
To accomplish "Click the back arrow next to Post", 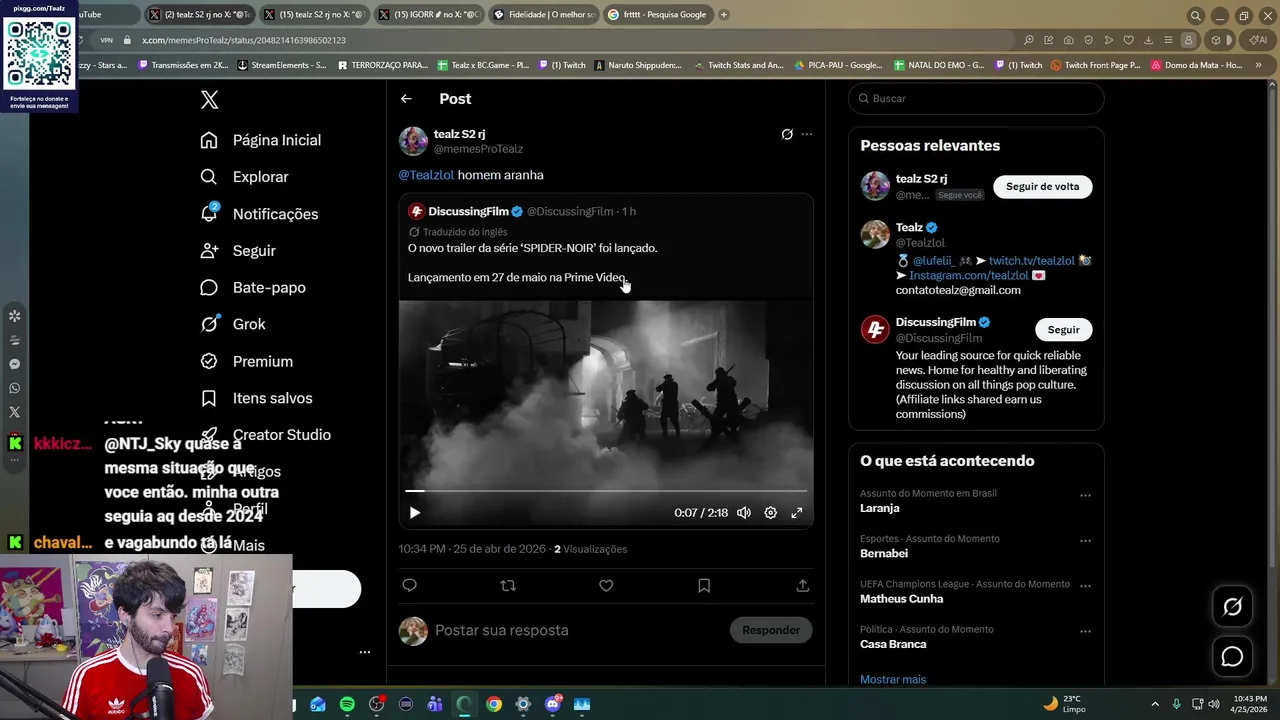I will (406, 99).
